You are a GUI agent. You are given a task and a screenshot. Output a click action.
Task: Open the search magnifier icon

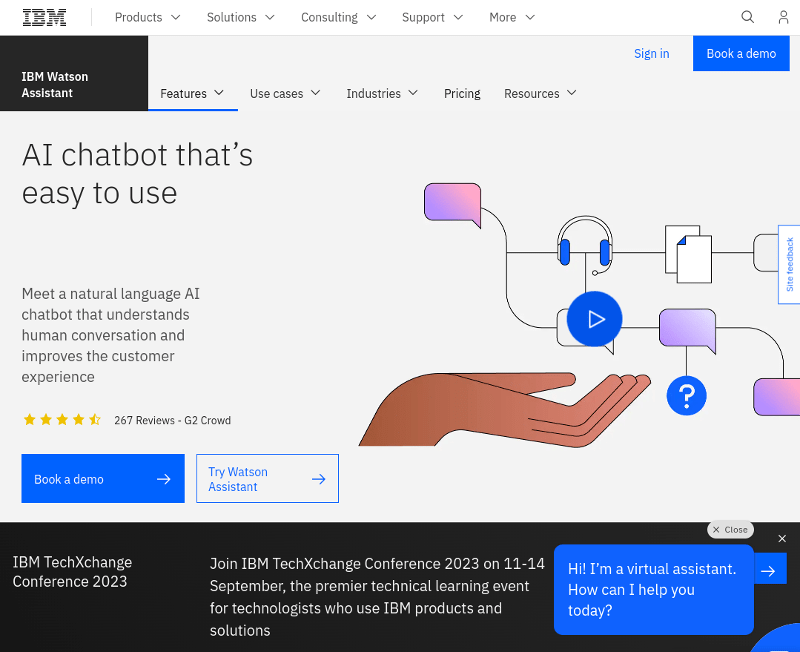click(747, 17)
